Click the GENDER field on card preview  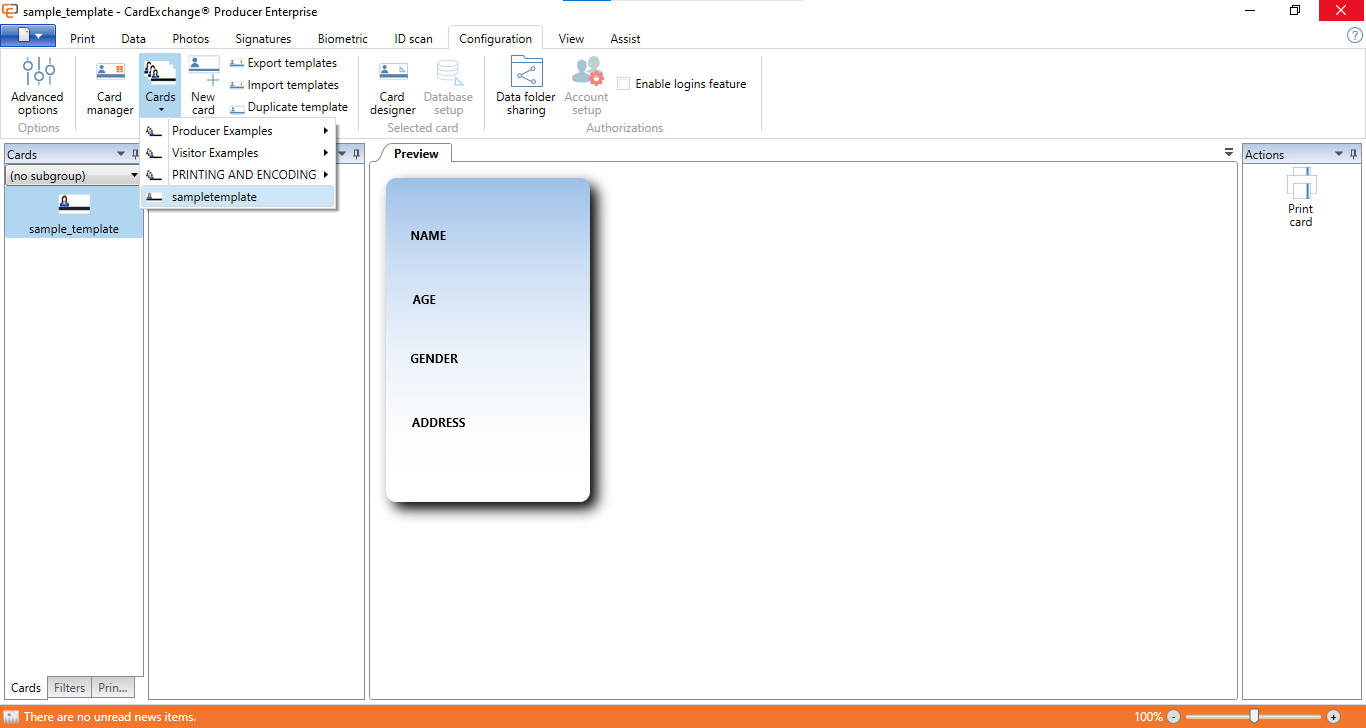[x=434, y=359]
